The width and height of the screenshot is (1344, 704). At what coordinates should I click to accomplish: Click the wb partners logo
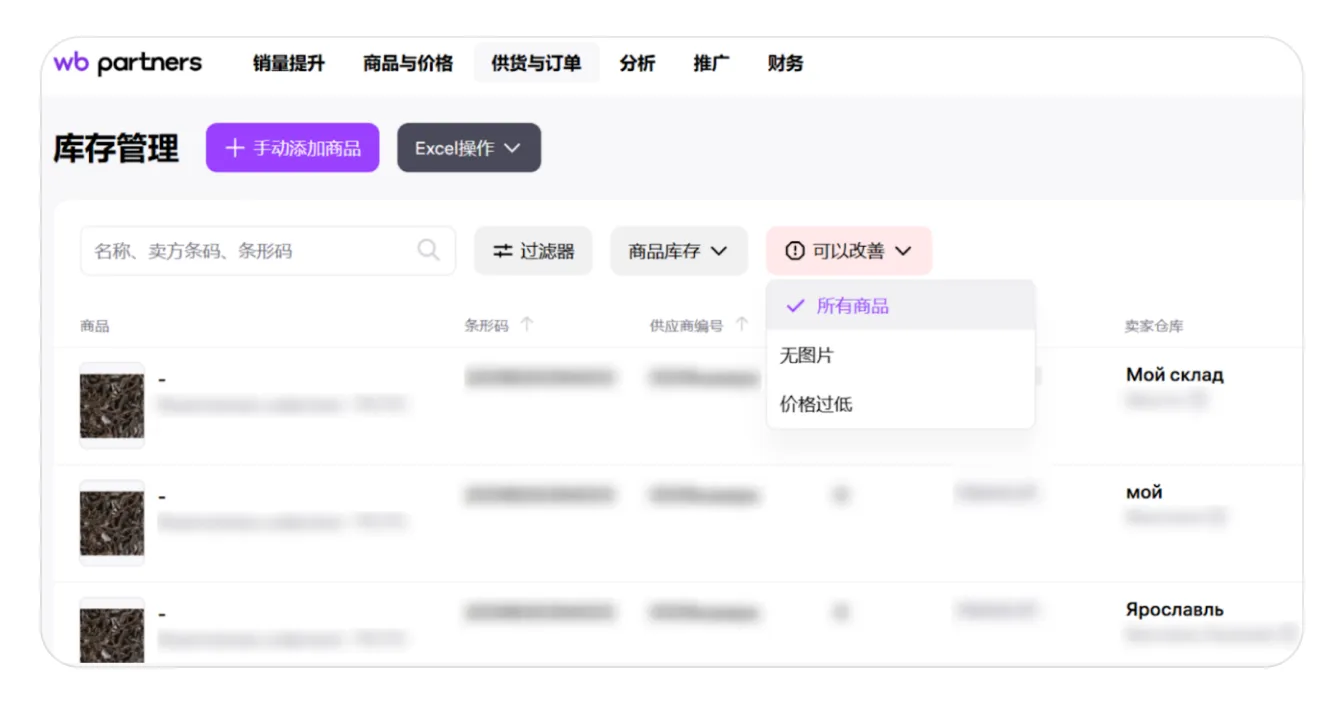(x=127, y=63)
